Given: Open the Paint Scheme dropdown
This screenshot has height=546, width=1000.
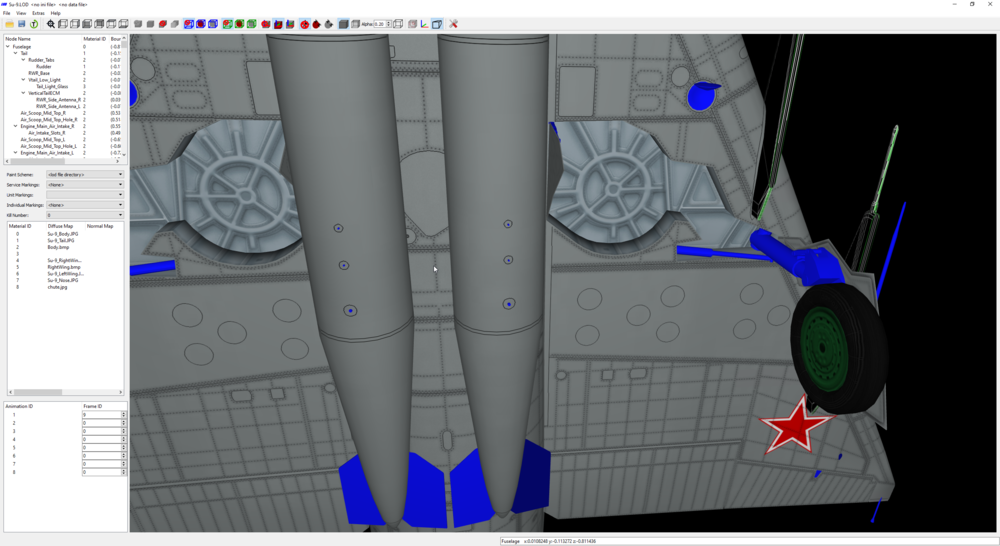Looking at the screenshot, I should tap(85, 174).
